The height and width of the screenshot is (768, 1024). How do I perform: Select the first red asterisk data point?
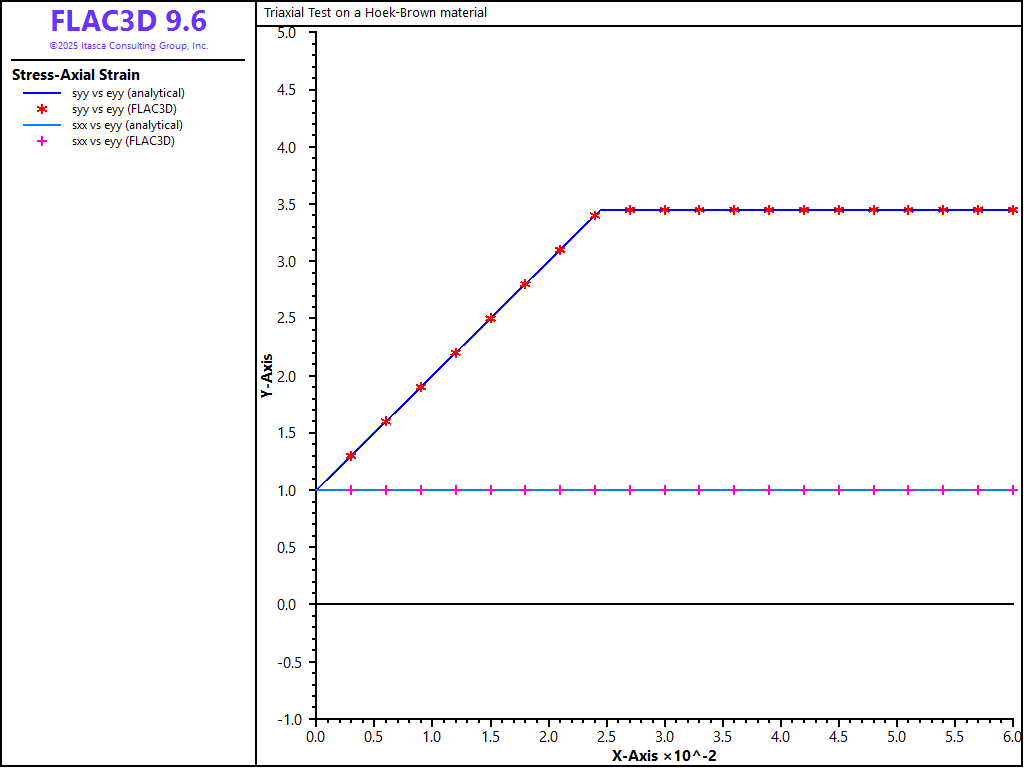coord(351,456)
